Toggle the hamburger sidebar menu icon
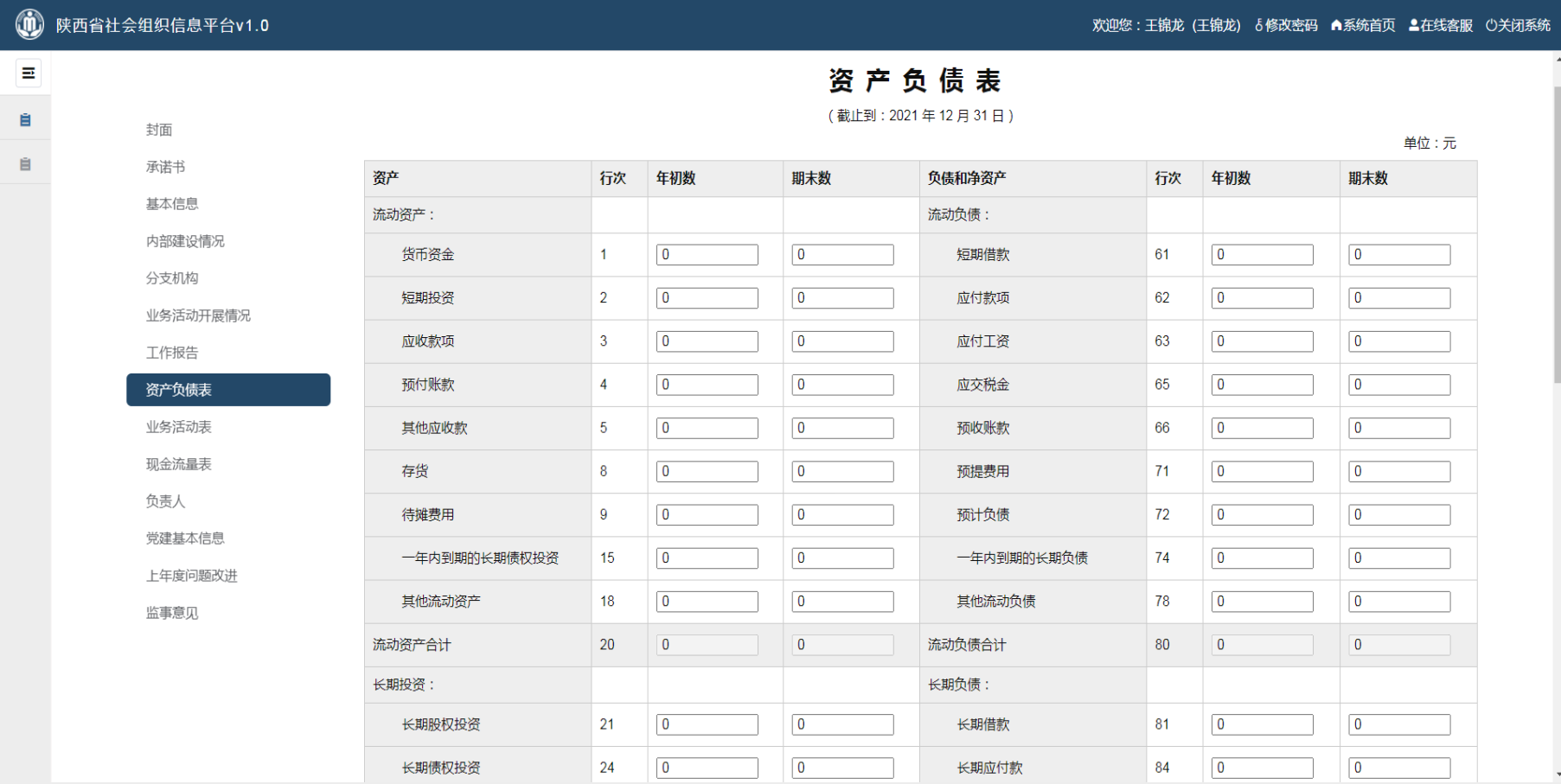 pyautogui.click(x=29, y=73)
